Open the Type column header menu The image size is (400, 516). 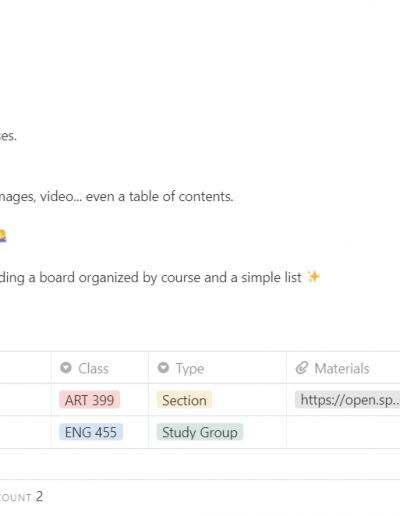pyautogui.click(x=217, y=368)
